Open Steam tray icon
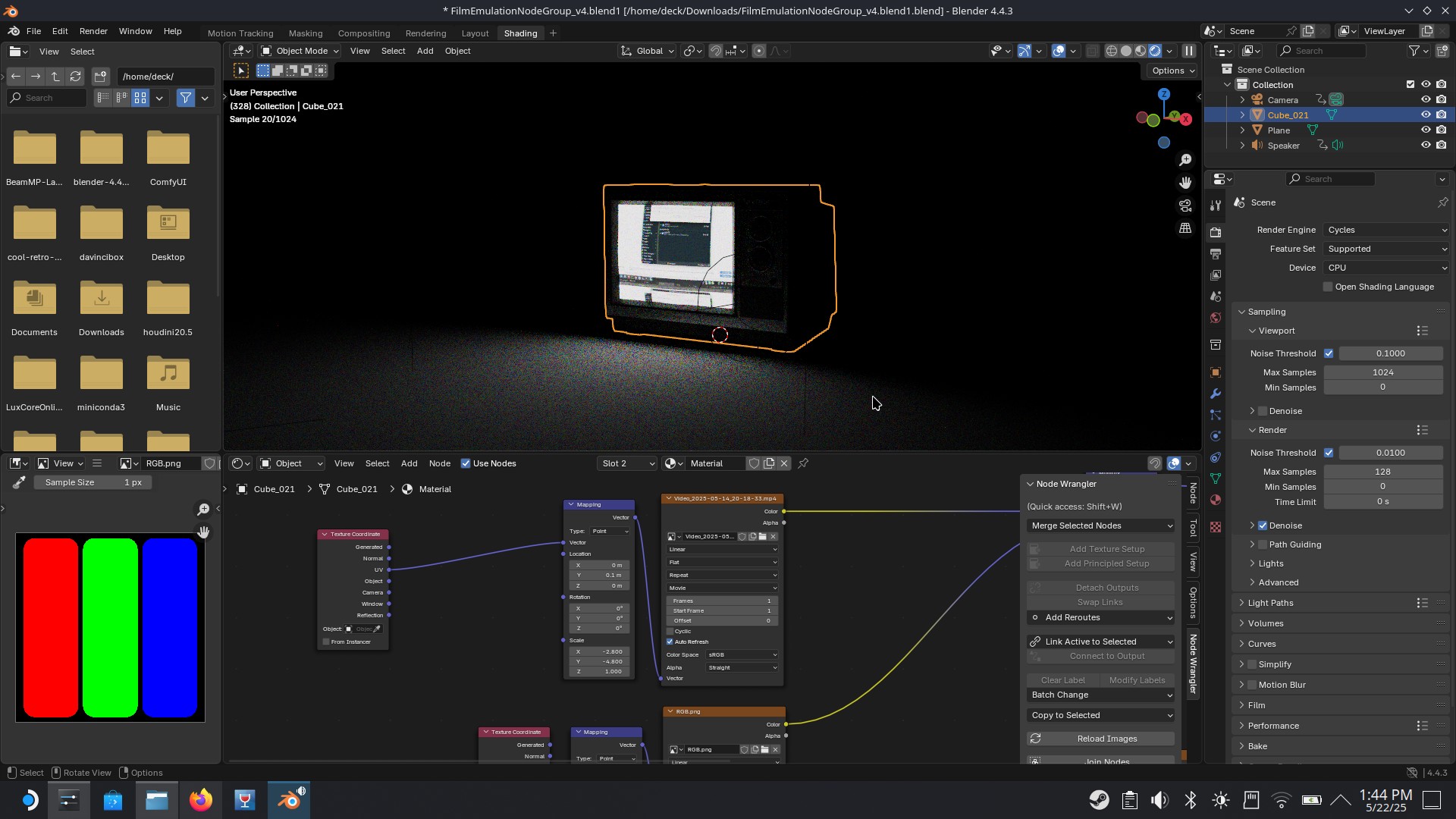The width and height of the screenshot is (1456, 819). tap(1098, 800)
